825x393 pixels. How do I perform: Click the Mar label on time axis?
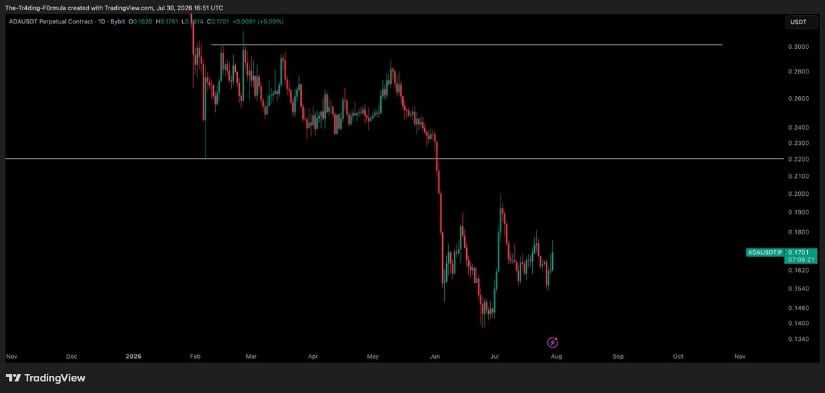click(251, 356)
